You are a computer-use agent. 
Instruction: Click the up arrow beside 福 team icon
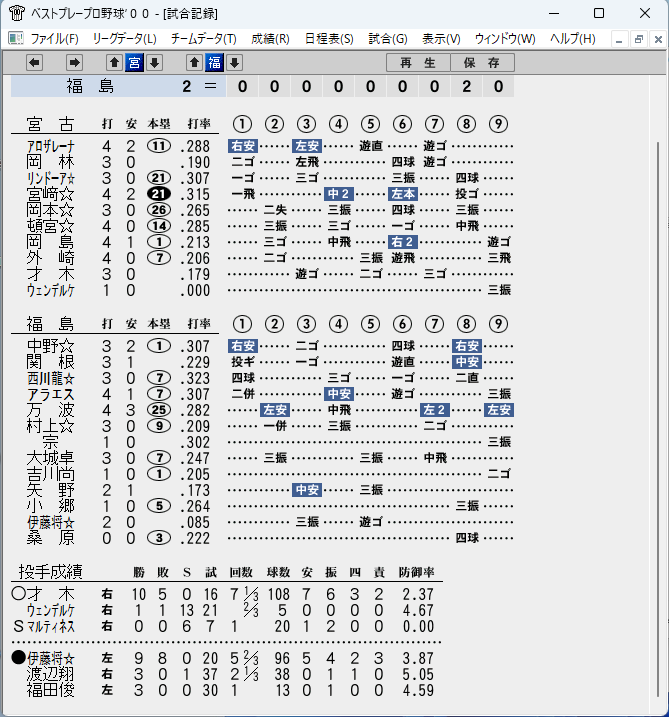click(194, 63)
